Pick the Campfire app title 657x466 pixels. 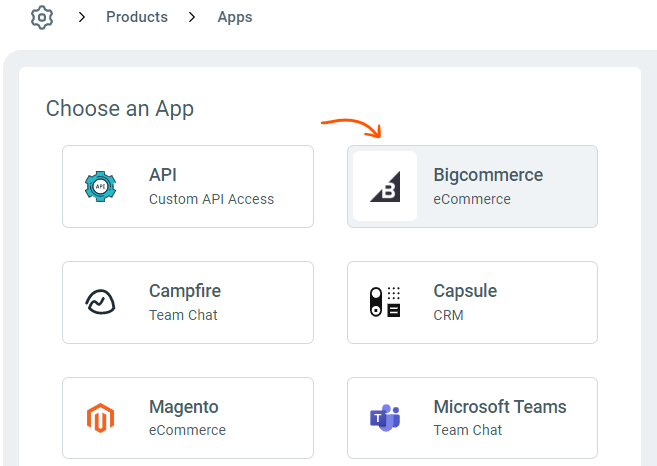click(x=185, y=291)
